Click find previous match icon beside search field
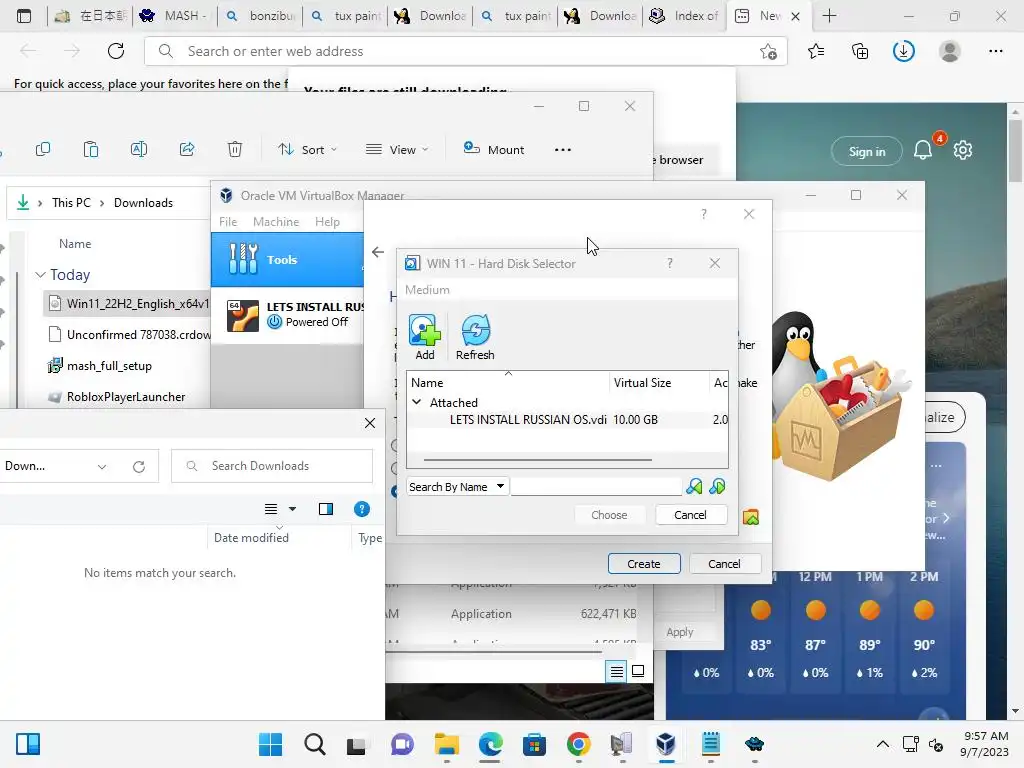Screen dimensions: 1024x768 (x=694, y=487)
